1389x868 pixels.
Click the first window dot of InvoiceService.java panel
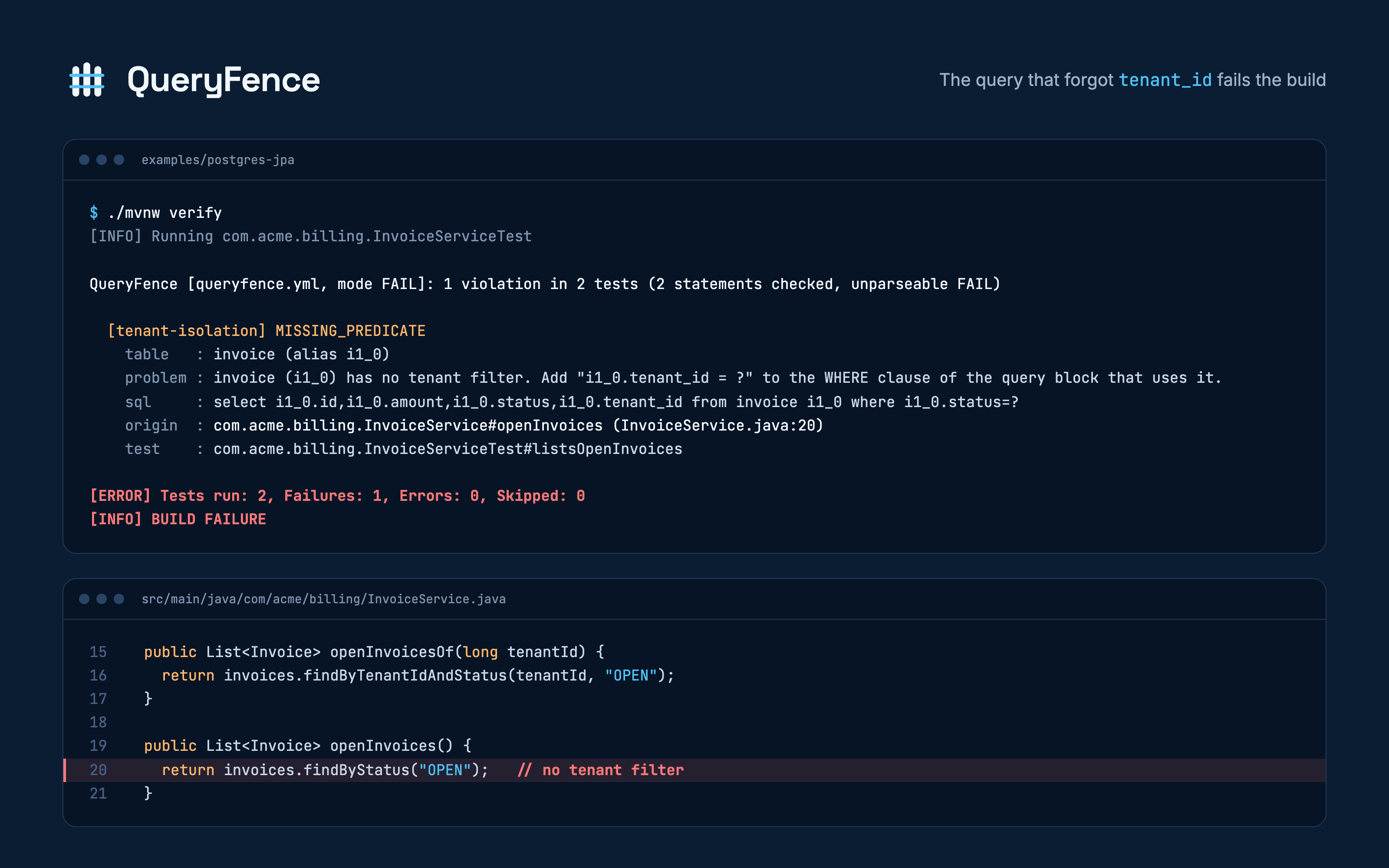(84, 599)
